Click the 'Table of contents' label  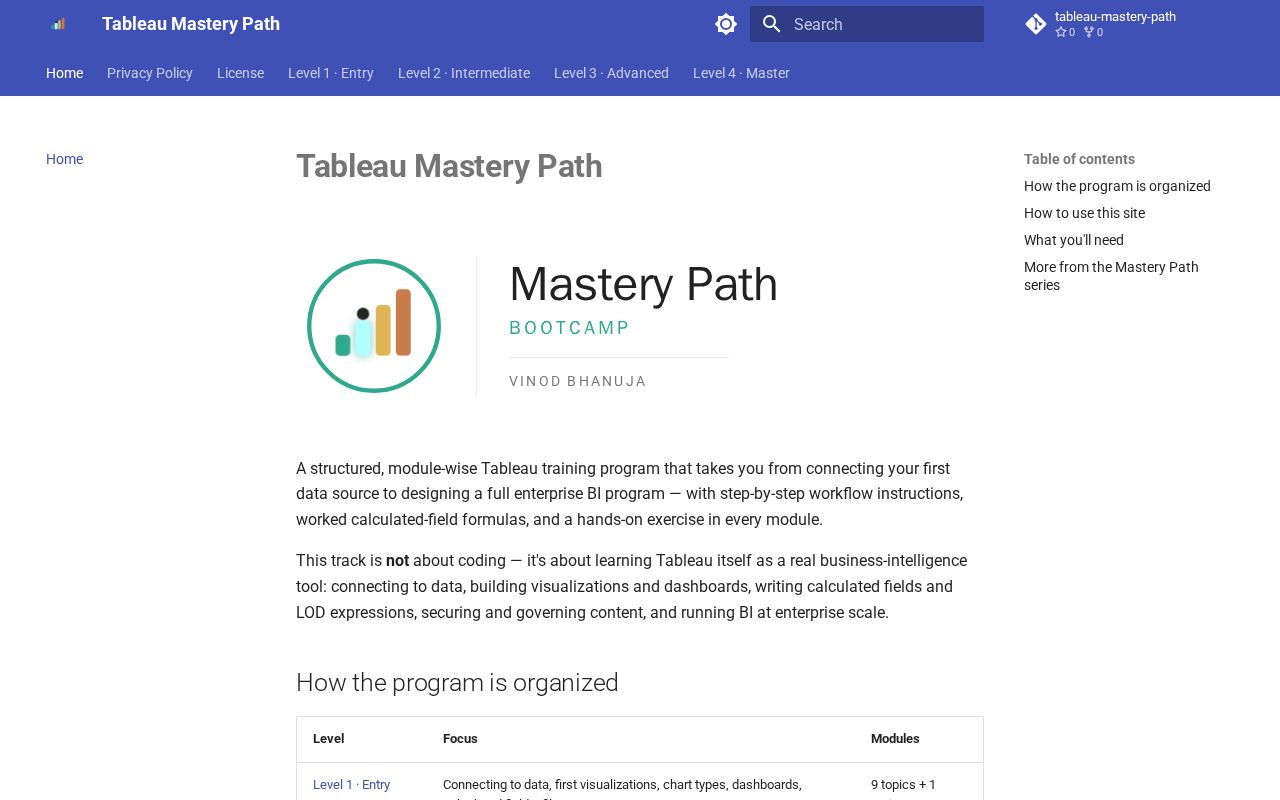point(1079,159)
